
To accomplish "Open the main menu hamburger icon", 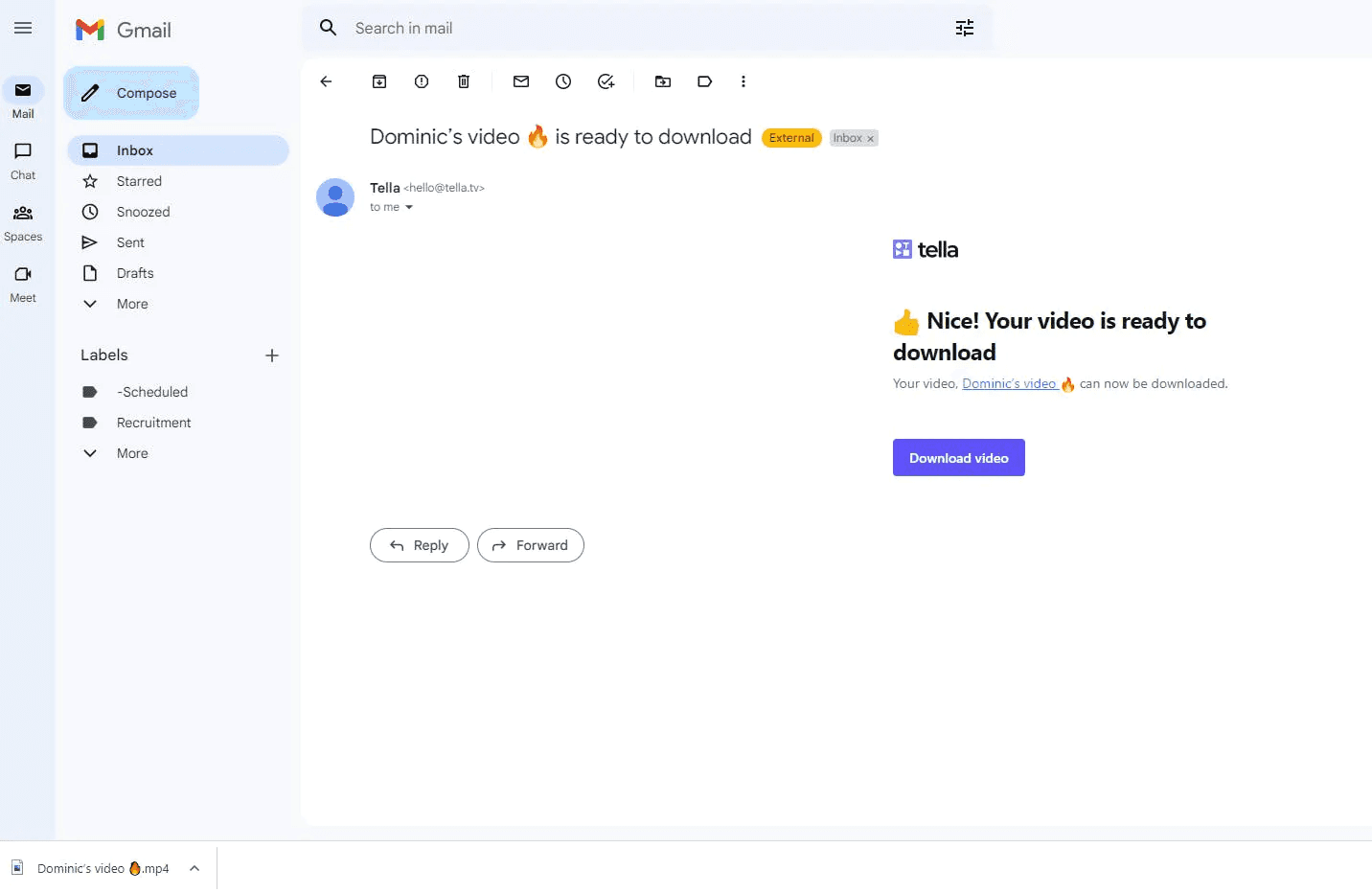I will click(23, 29).
